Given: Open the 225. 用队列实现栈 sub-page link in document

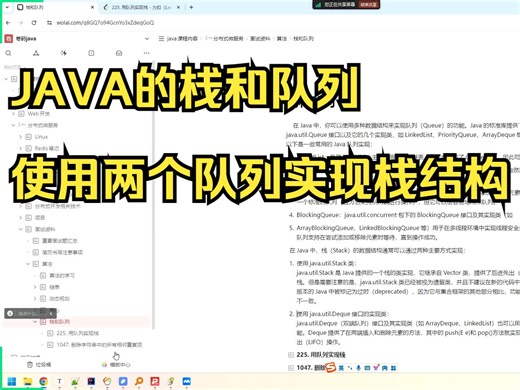Looking at the screenshot, I should [321, 355].
